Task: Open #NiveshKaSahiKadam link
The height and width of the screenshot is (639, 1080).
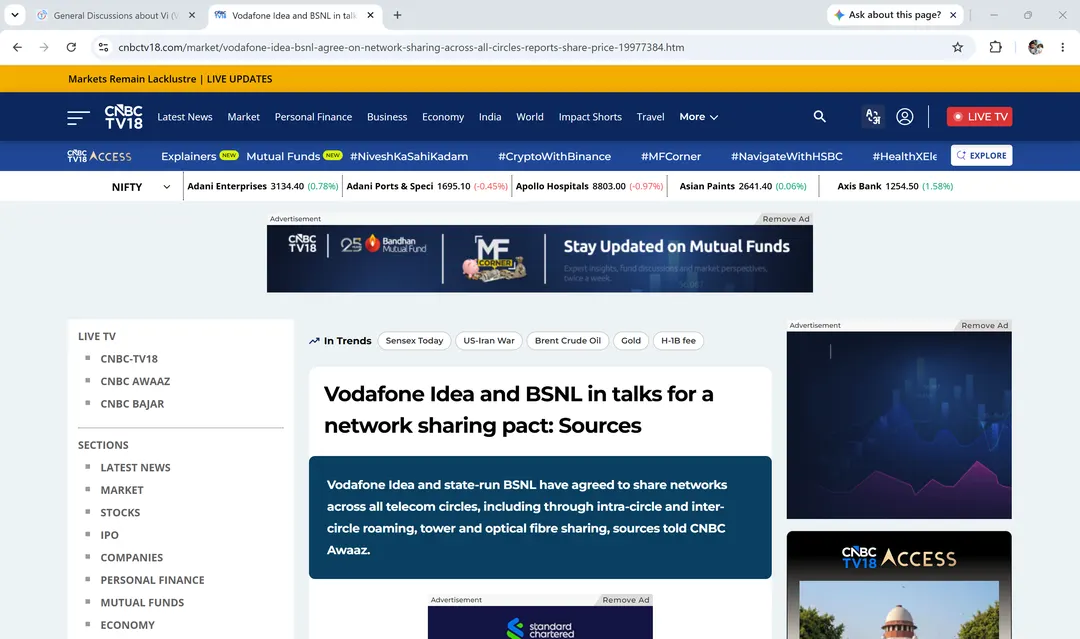Action: point(409,156)
